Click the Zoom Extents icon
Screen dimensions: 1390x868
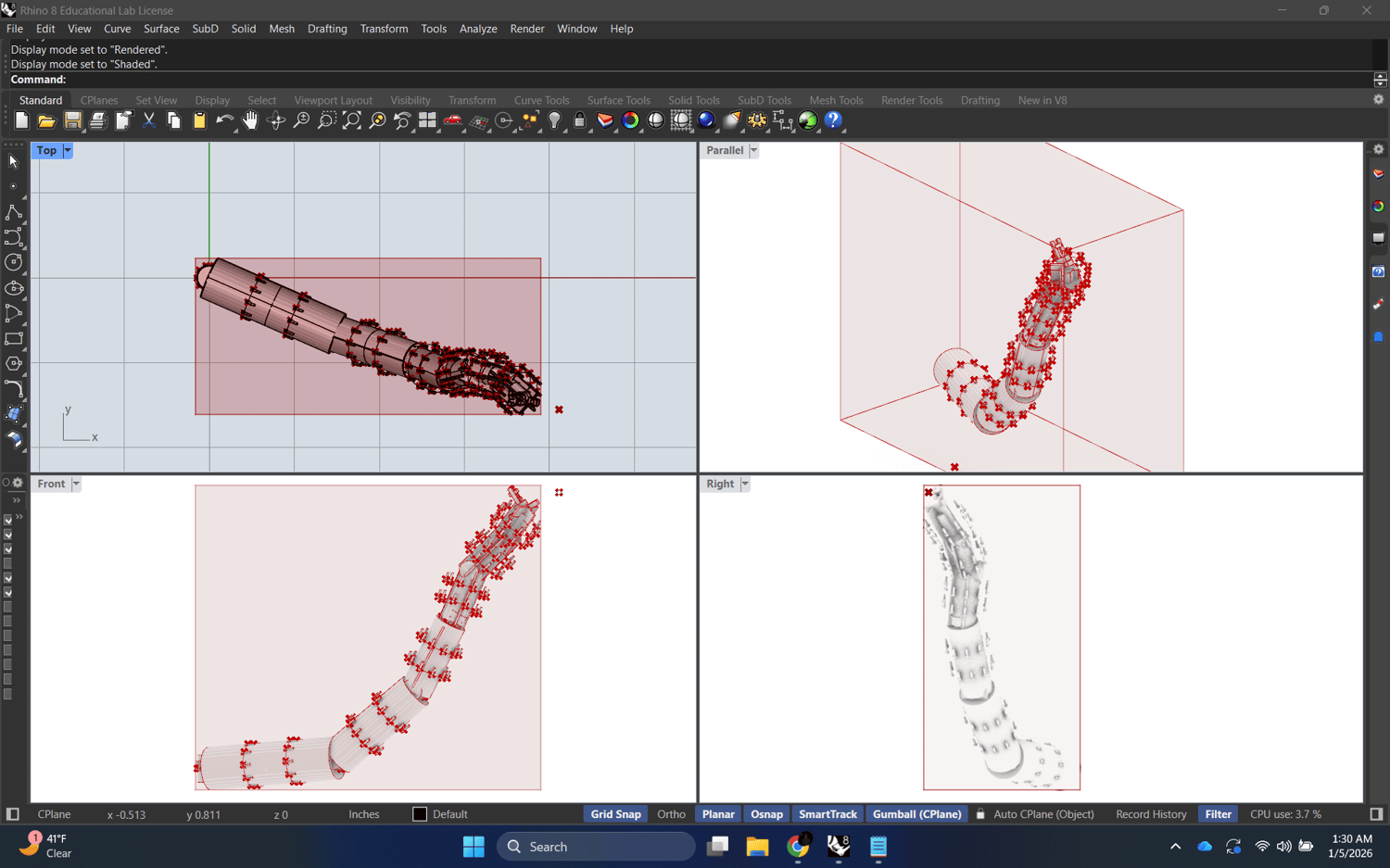(352, 120)
